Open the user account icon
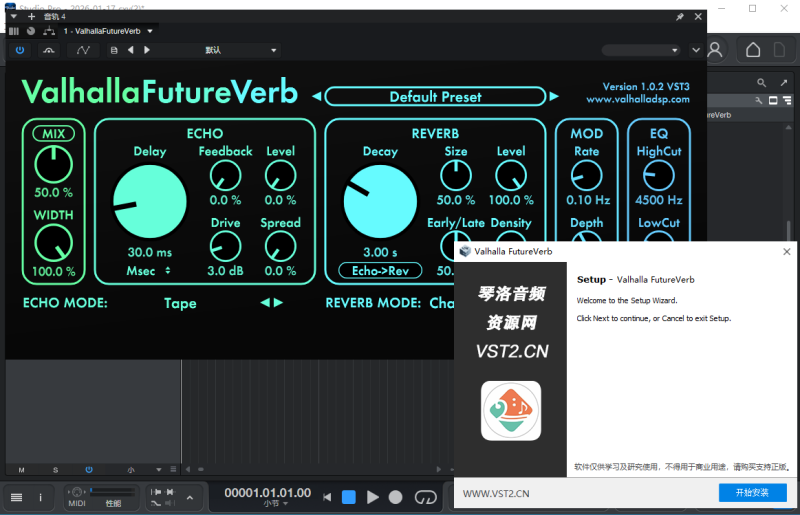The height and width of the screenshot is (515, 800). 715,50
